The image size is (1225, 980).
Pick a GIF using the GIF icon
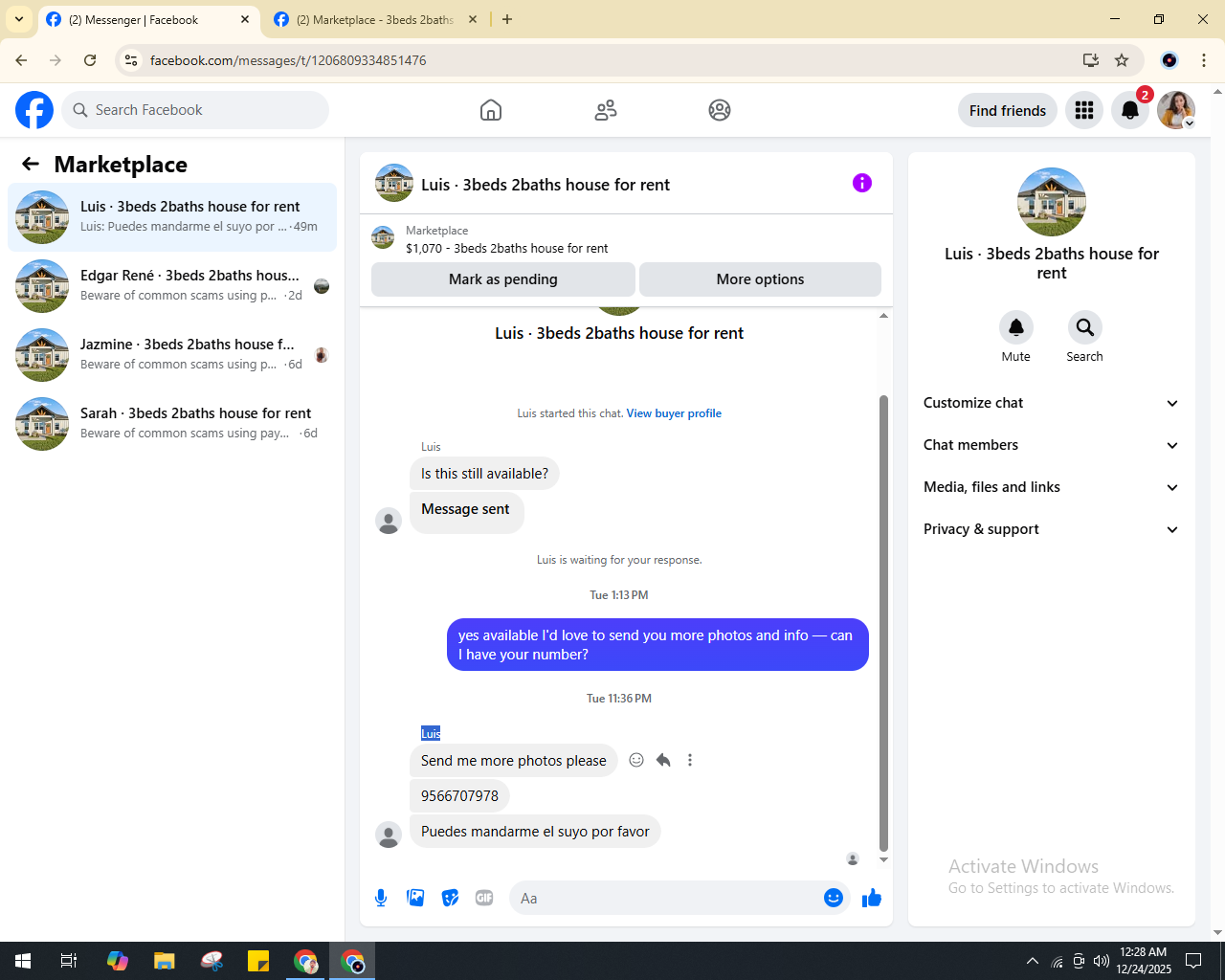(x=484, y=898)
